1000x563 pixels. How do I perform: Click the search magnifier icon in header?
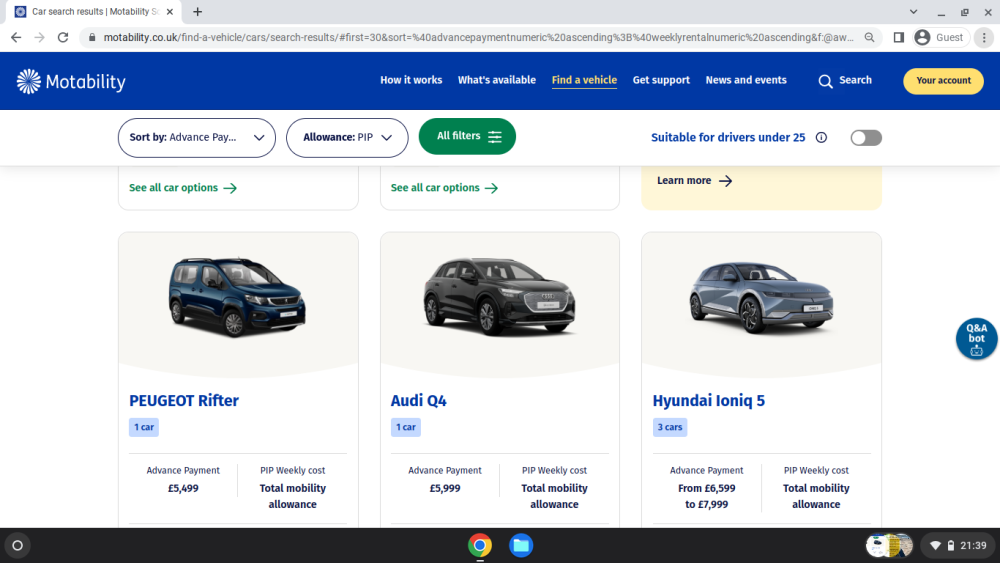pos(825,81)
